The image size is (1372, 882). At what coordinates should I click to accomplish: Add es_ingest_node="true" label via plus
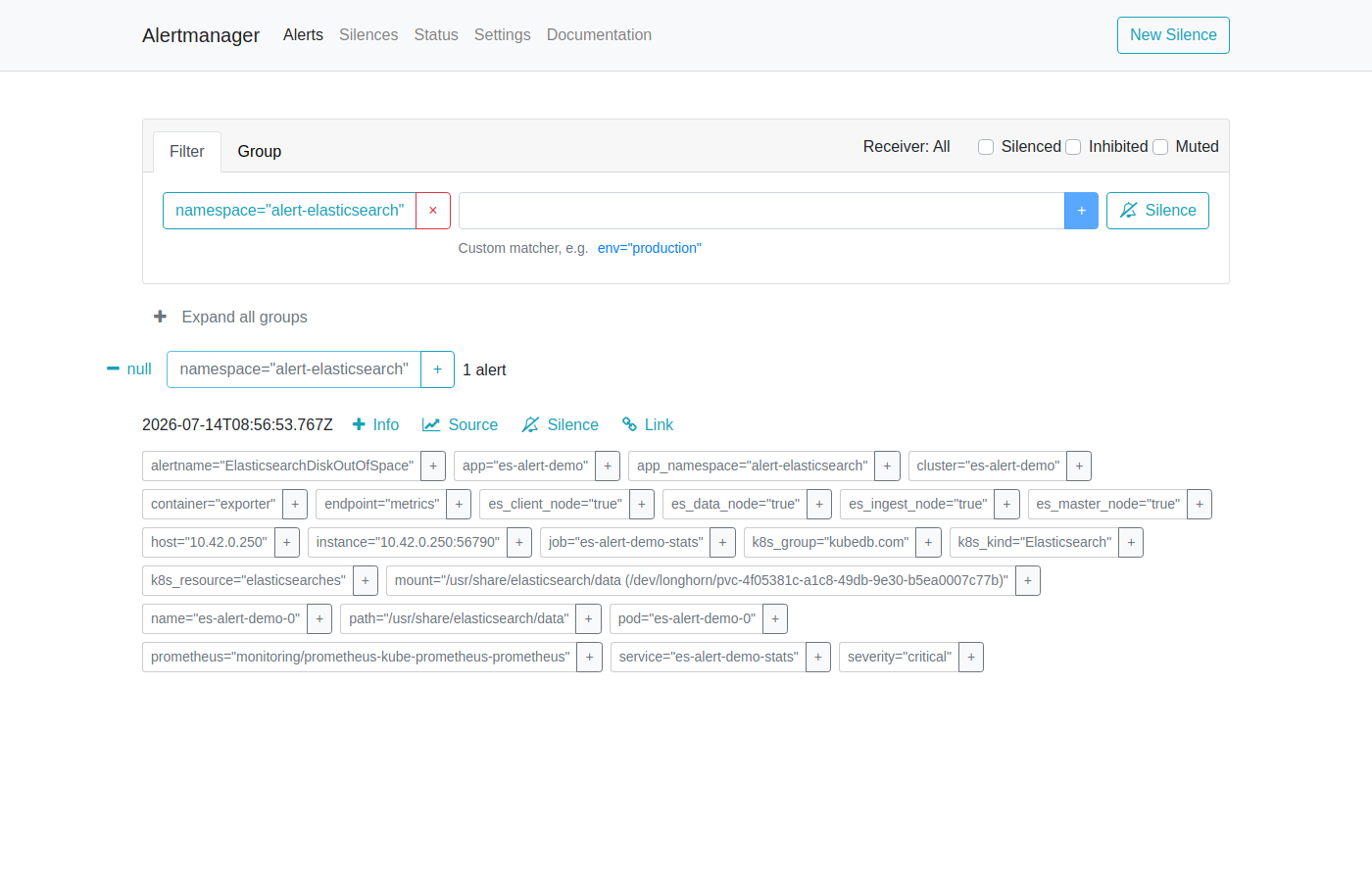[x=1006, y=504]
